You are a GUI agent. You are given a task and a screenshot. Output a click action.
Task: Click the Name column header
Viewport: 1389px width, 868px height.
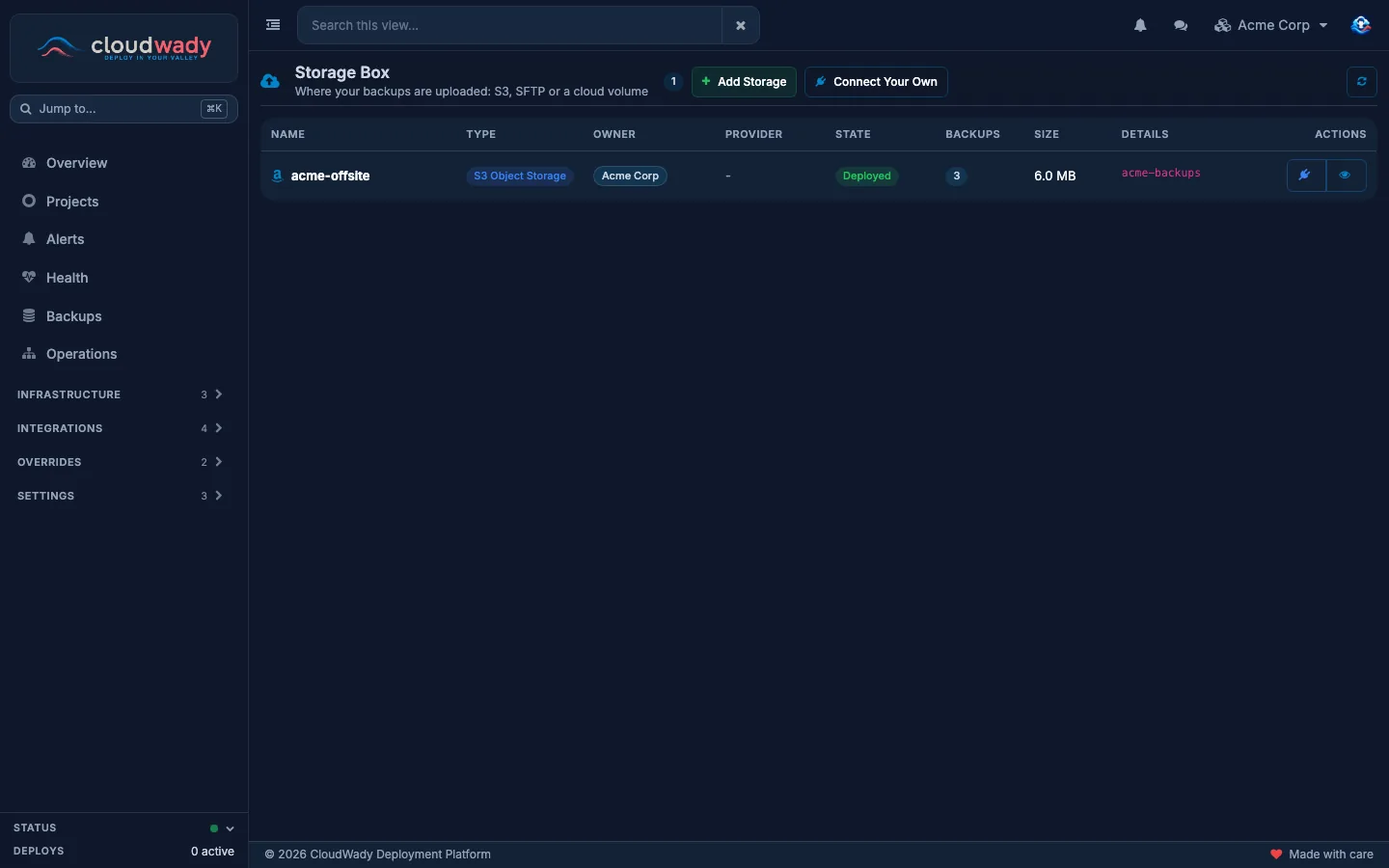[x=287, y=134]
